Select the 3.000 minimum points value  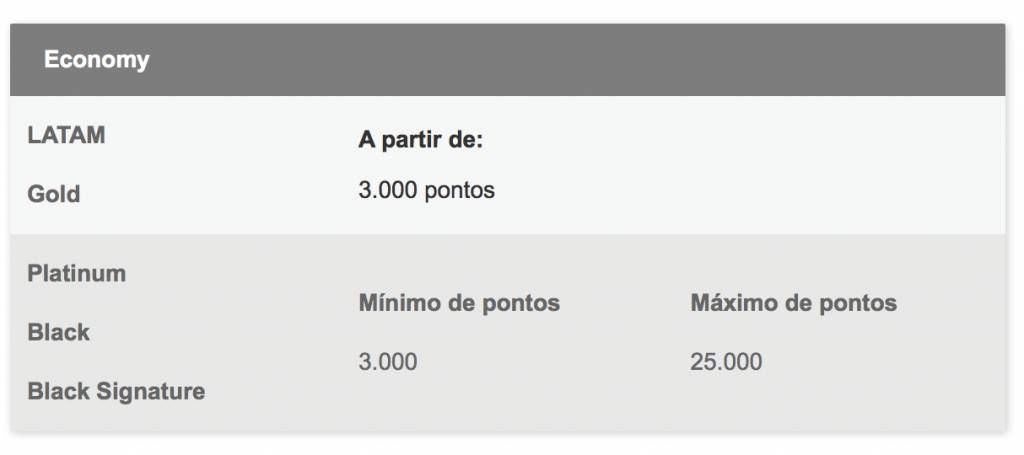click(x=388, y=362)
